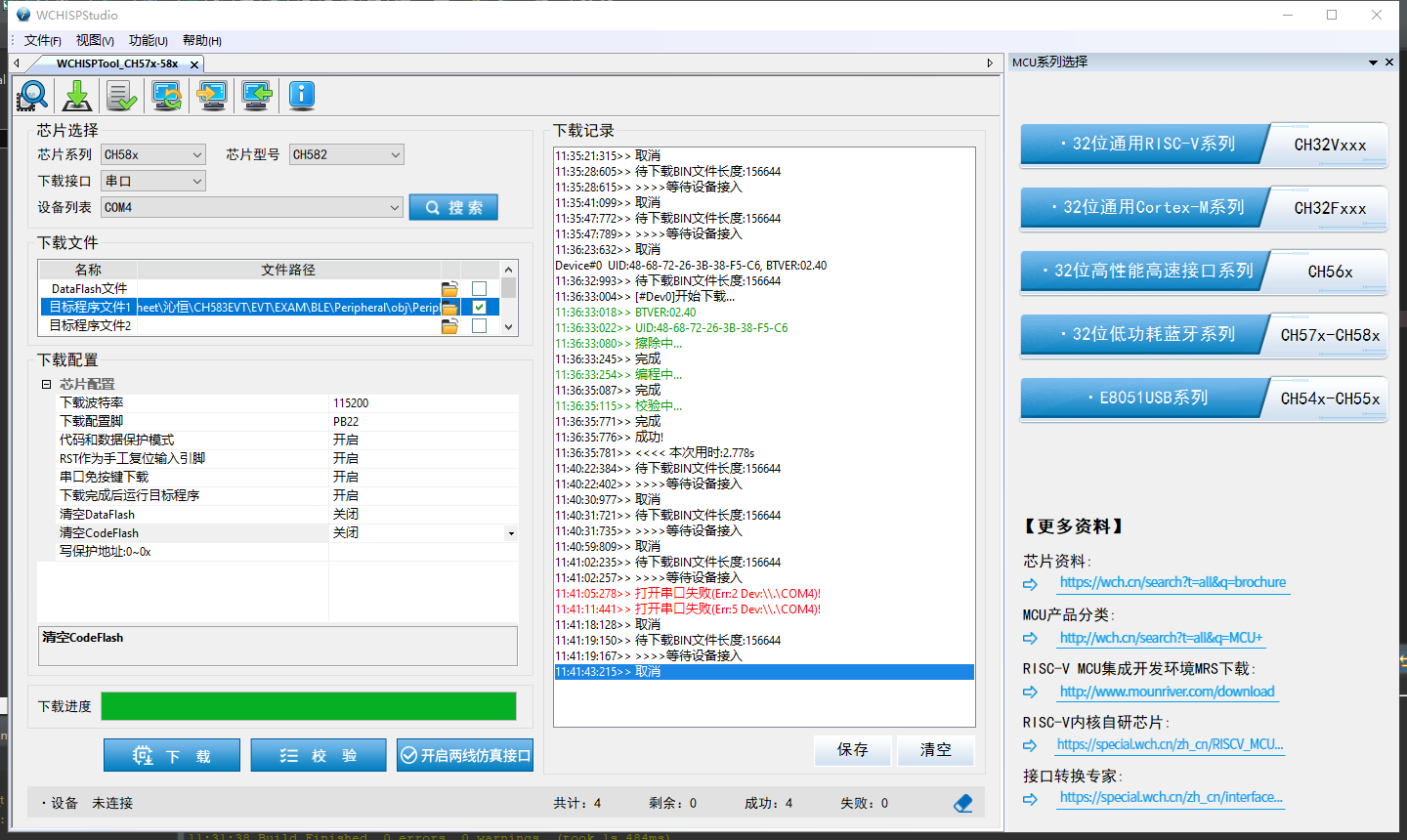Browse folder for DataFlash文件 row
1407x840 pixels.
pos(449,289)
